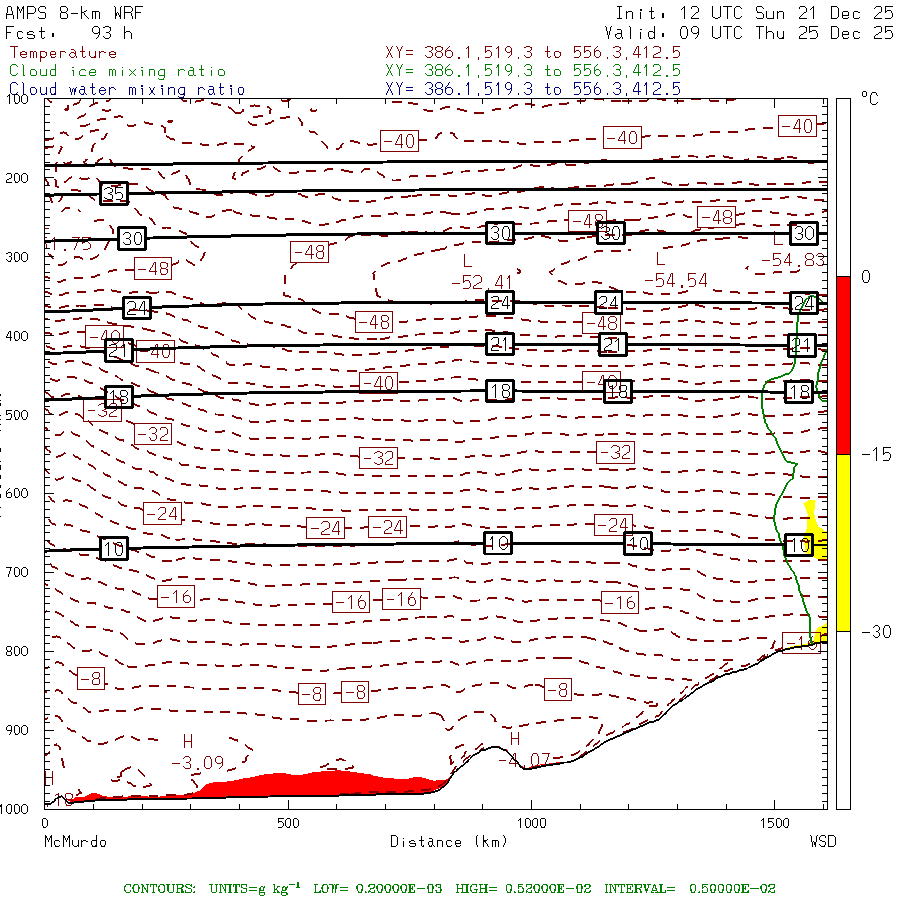Viewport: 900px width, 900px height.
Task: Click the "CONTOURS: UNITS=g kg-1" footer text
Action: 212,889
